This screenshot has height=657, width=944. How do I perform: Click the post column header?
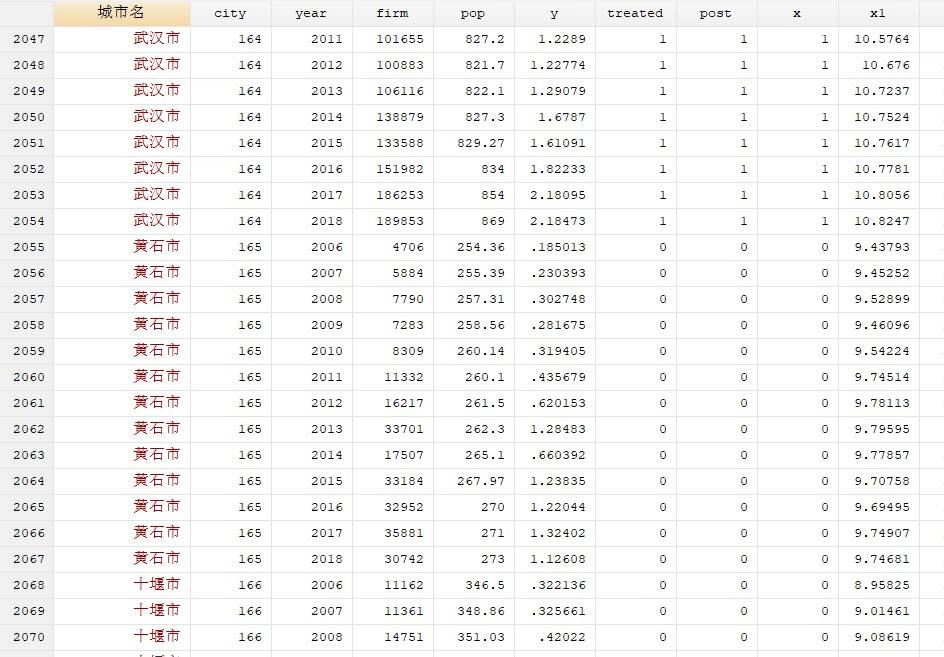click(716, 13)
